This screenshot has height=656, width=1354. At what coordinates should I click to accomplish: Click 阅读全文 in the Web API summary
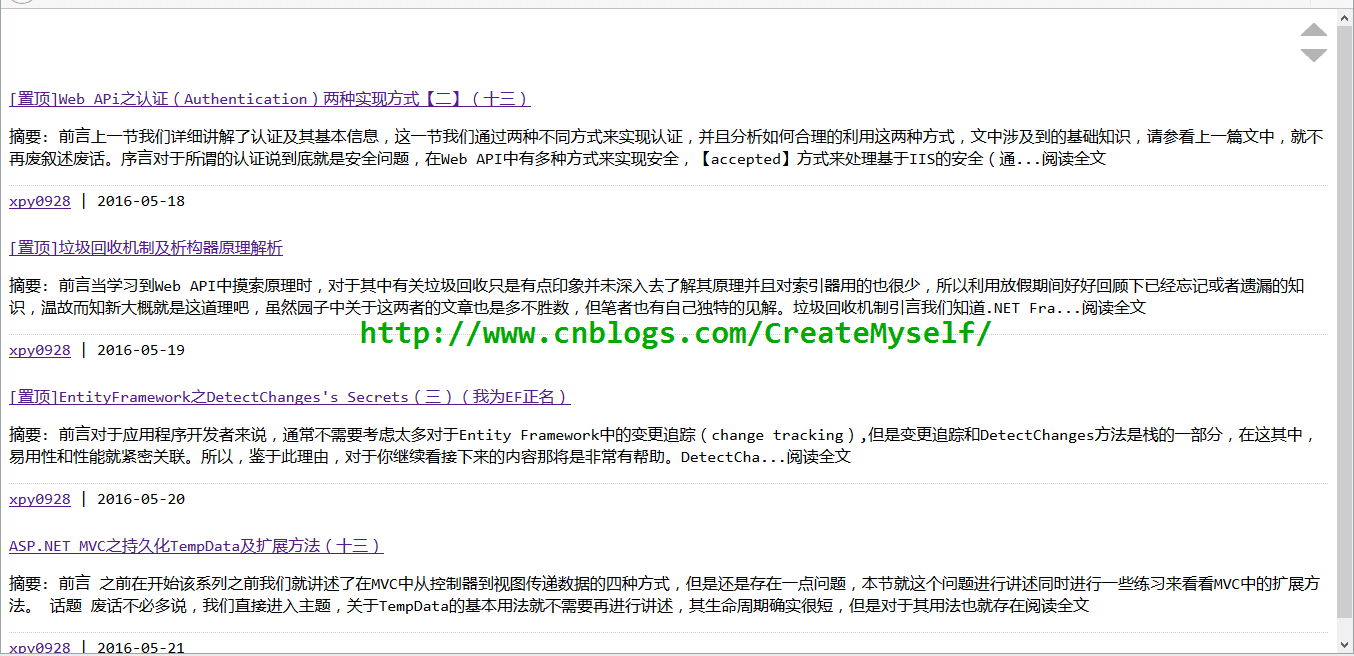pyautogui.click(x=1073, y=159)
